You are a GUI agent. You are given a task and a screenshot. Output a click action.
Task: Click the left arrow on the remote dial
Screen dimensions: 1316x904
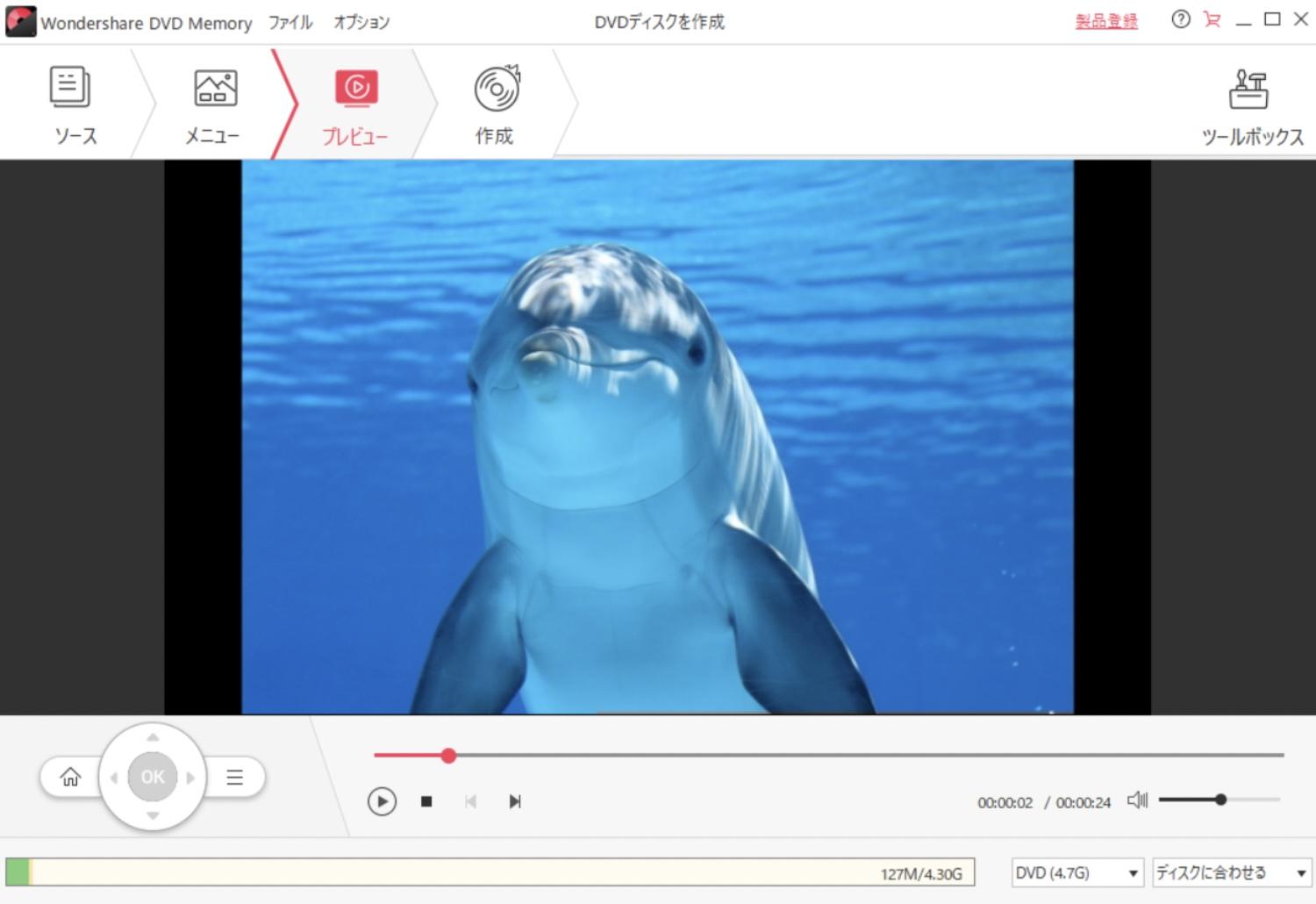click(114, 778)
